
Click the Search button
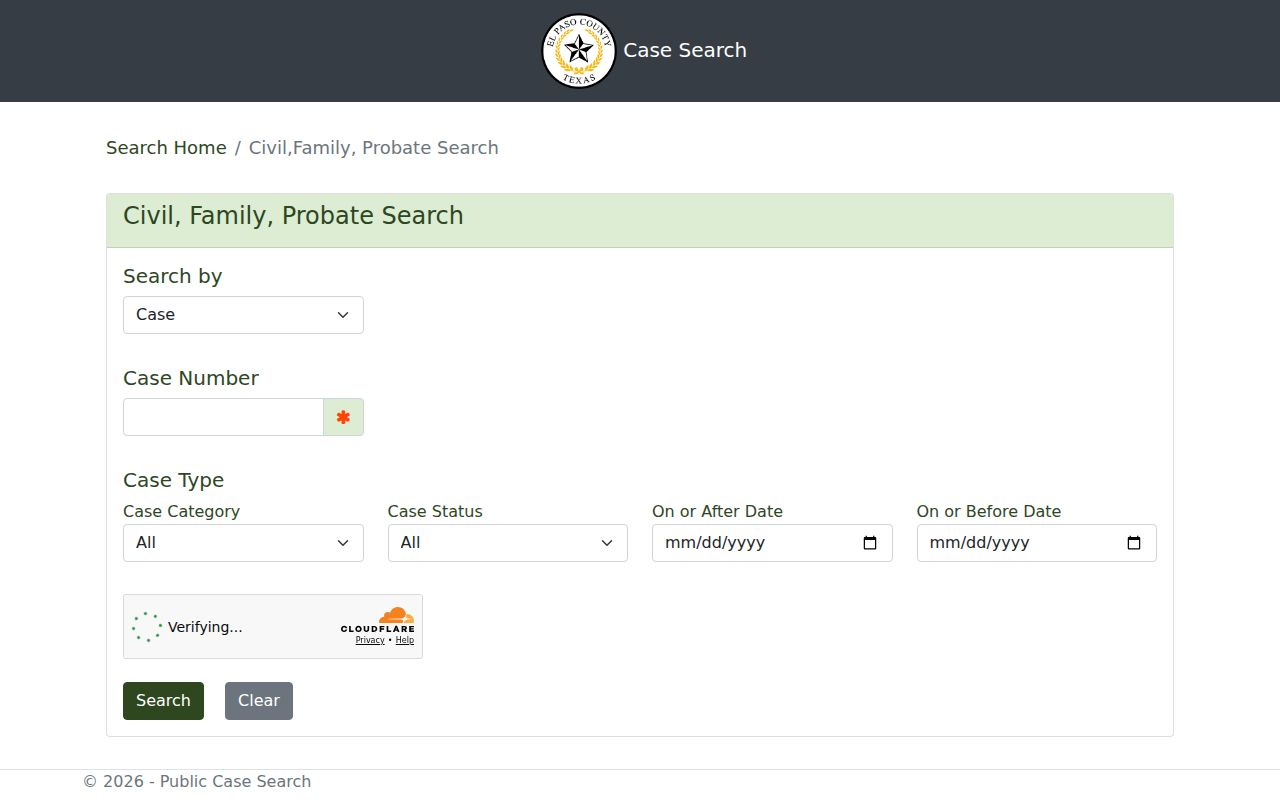(x=163, y=701)
